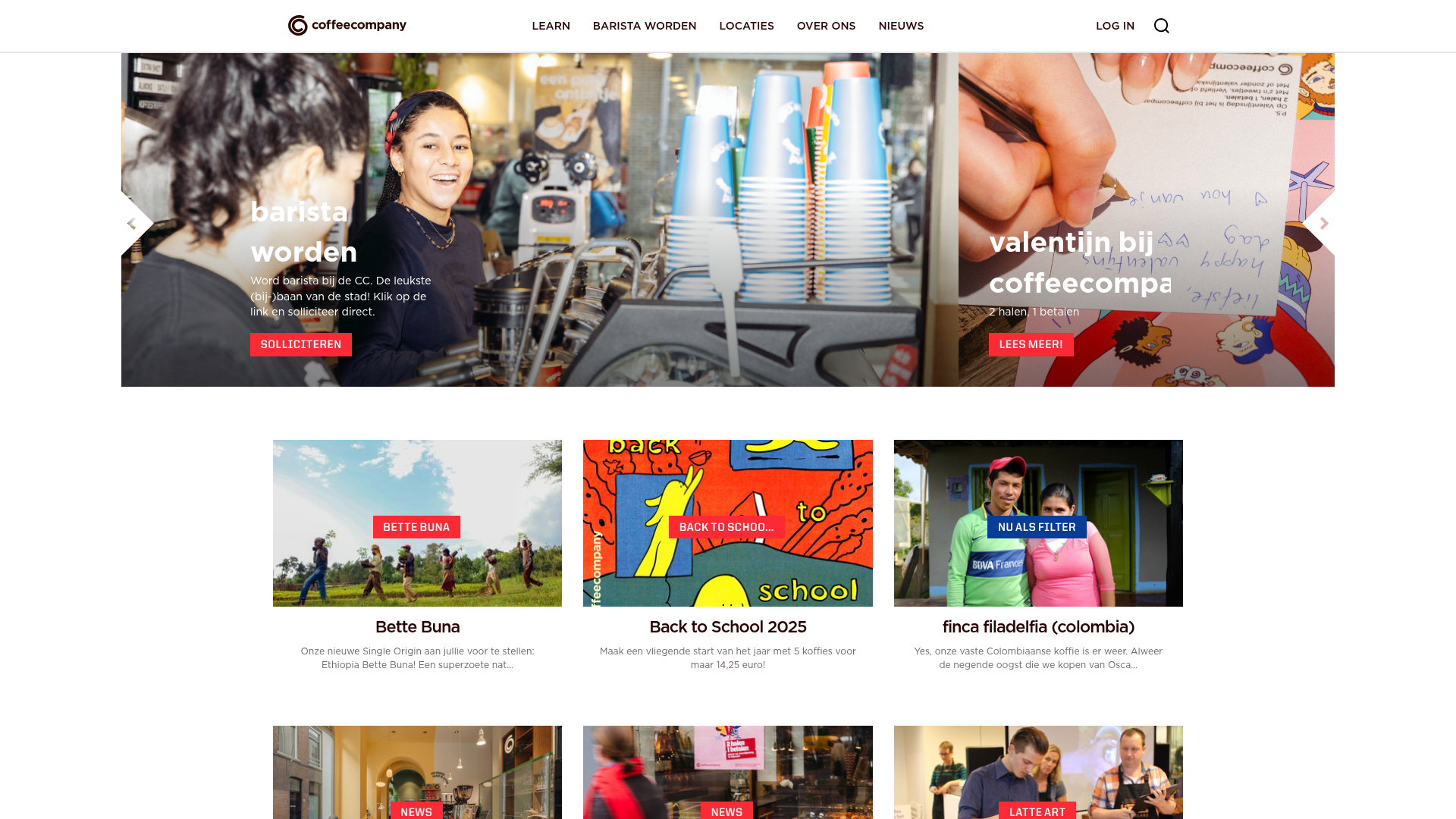
Task: Open the search magnifier icon
Action: pos(1161,26)
